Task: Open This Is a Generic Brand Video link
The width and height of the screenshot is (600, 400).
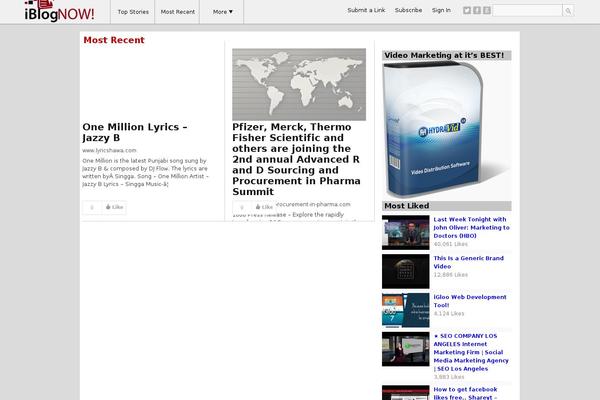Action: 468,262
